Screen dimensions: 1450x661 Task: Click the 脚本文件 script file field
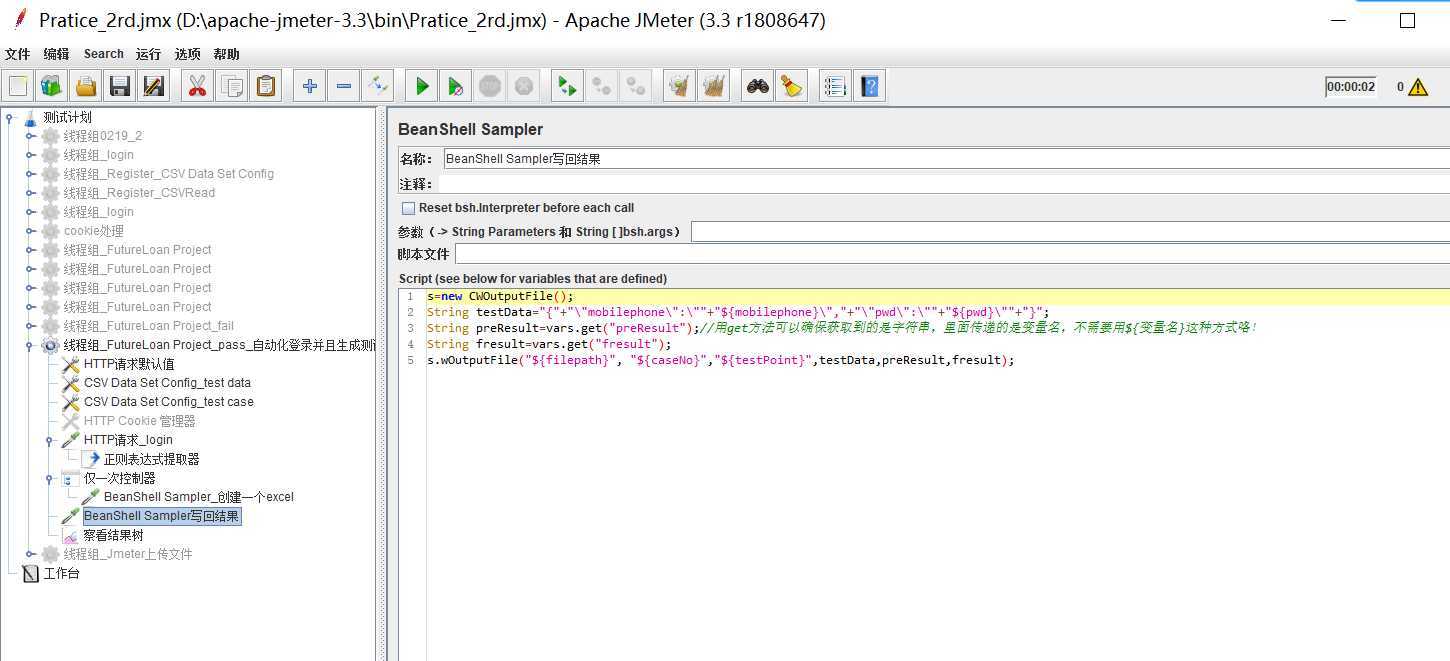[950, 255]
